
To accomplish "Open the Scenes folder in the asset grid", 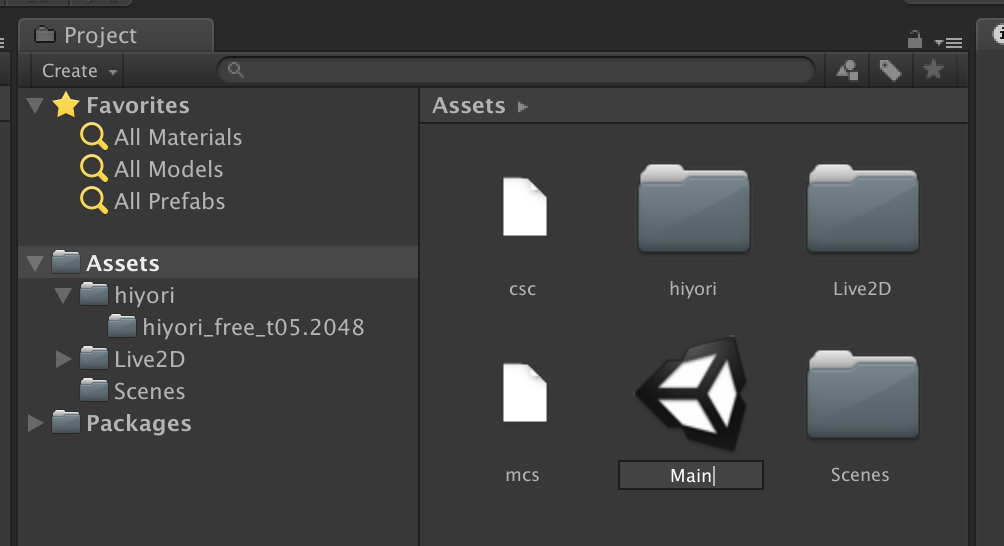I will [x=862, y=395].
